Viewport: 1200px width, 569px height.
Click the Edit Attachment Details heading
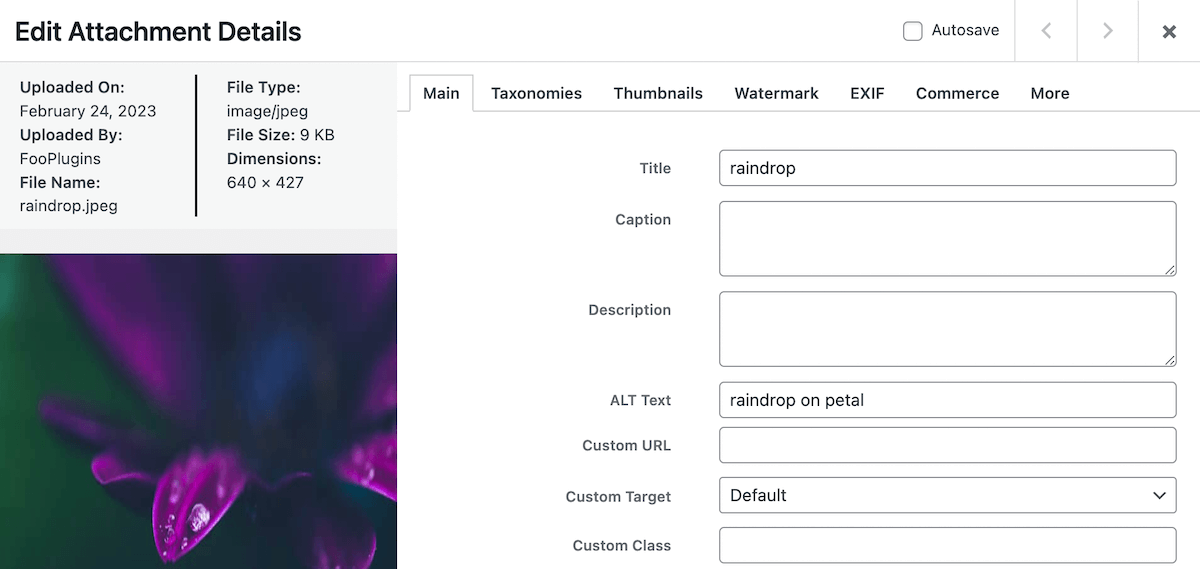pyautogui.click(x=158, y=31)
